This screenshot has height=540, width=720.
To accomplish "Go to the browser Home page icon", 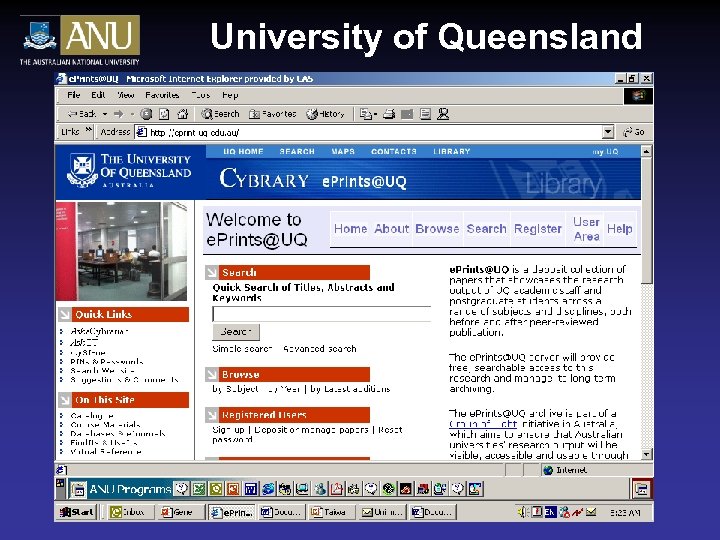I will click(x=183, y=114).
